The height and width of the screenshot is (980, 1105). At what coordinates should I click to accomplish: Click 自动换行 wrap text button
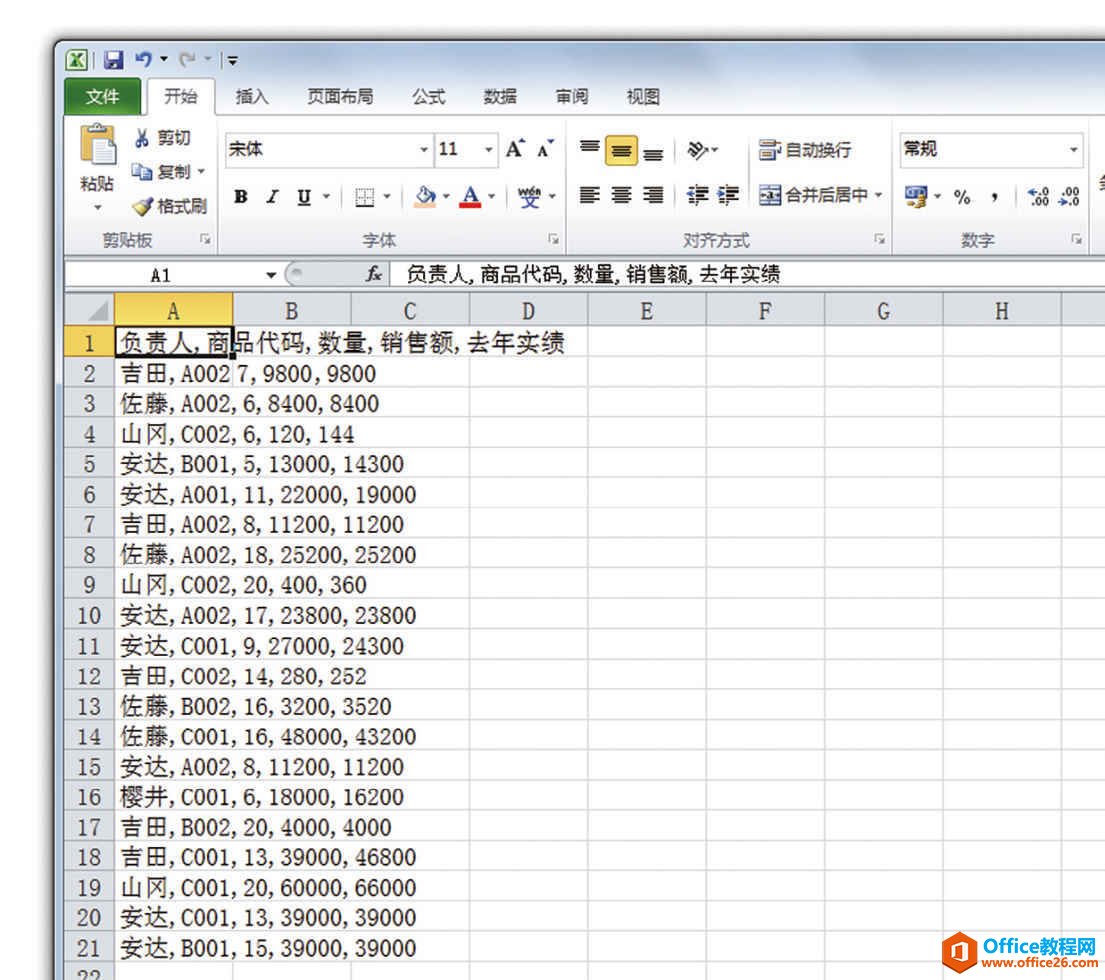pos(805,149)
